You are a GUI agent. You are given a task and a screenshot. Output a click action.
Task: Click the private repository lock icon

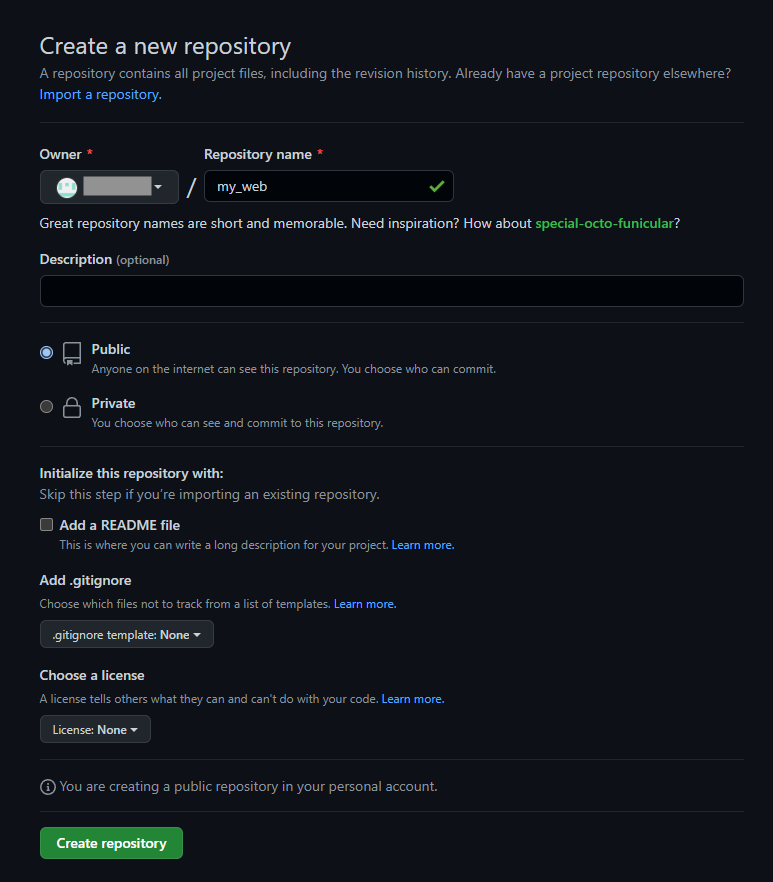72,407
